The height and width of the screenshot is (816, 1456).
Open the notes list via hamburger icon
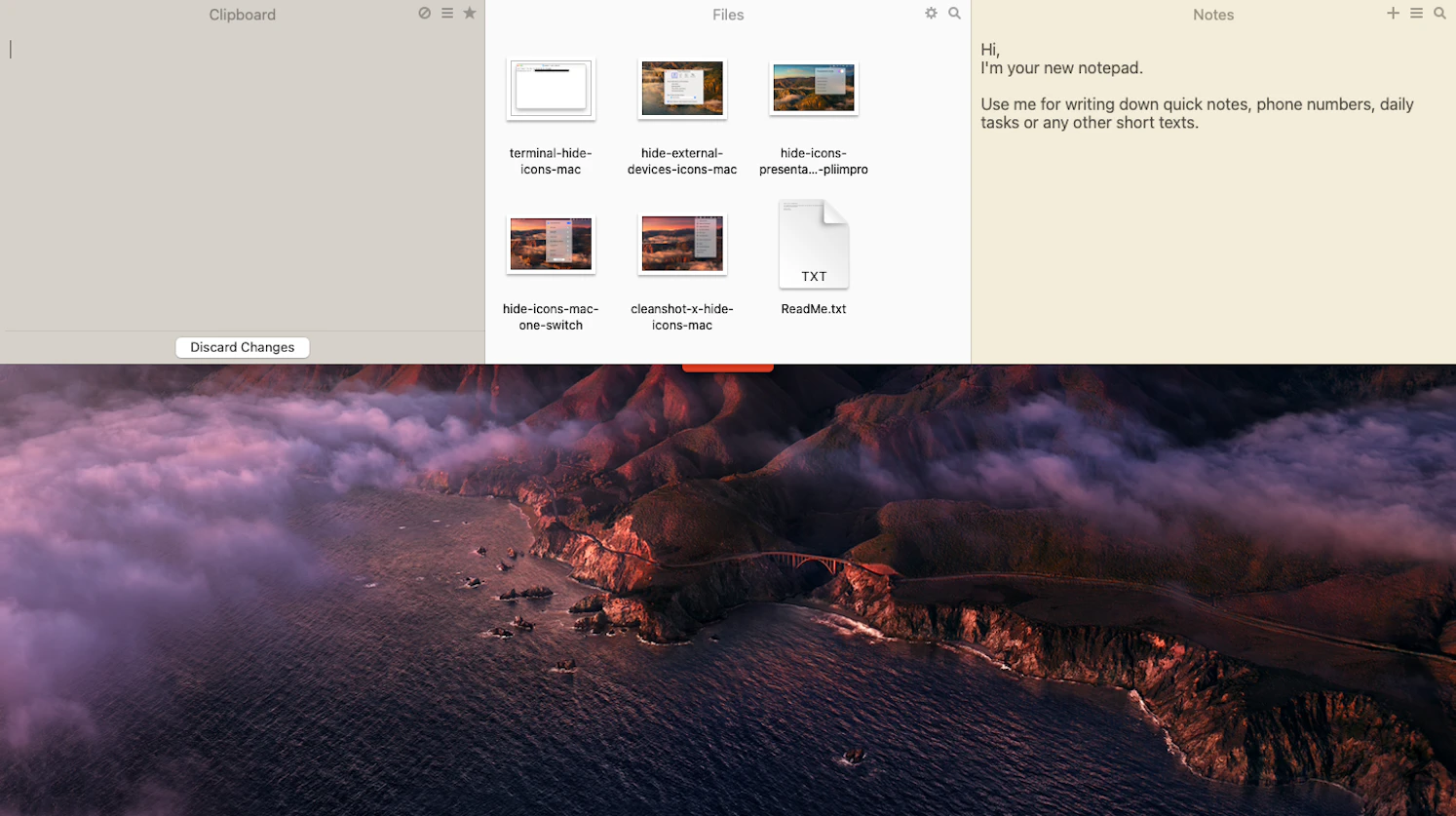1417,13
